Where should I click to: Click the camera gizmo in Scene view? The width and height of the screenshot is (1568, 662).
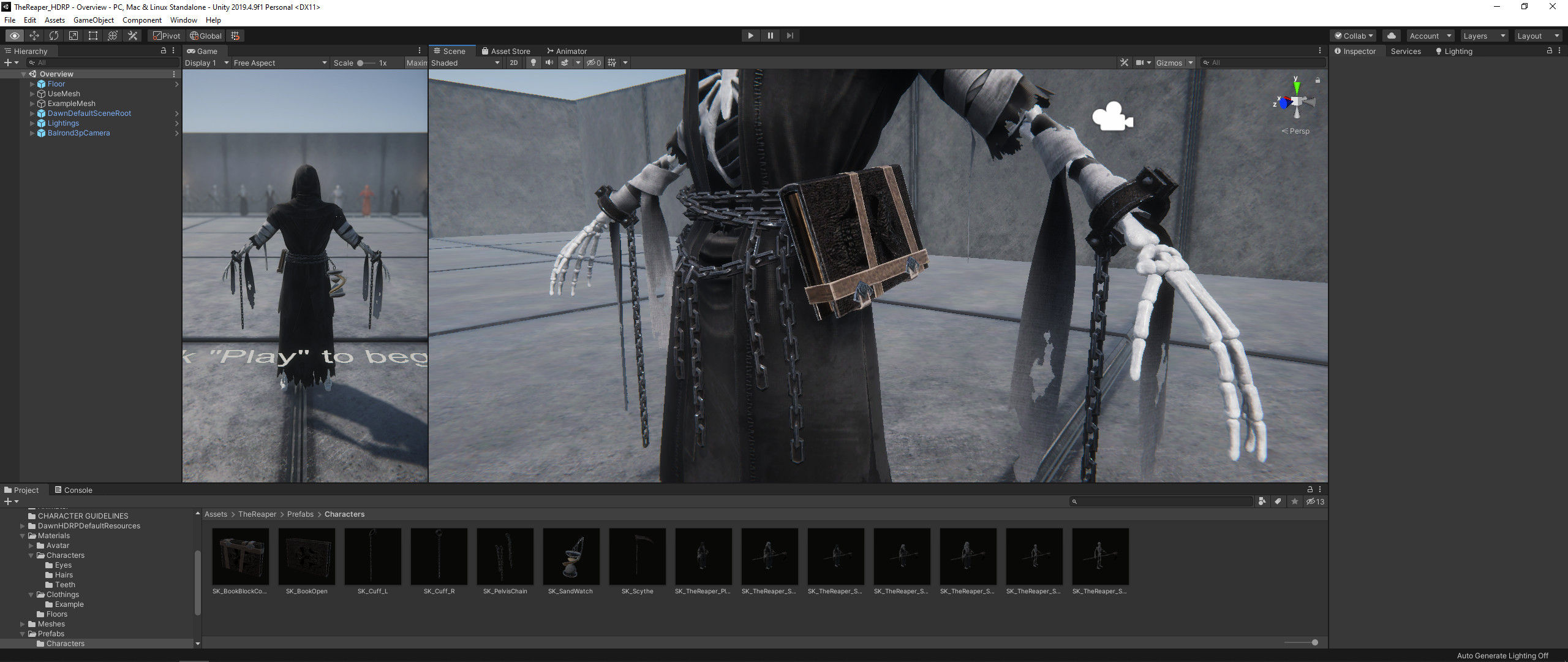click(x=1112, y=116)
